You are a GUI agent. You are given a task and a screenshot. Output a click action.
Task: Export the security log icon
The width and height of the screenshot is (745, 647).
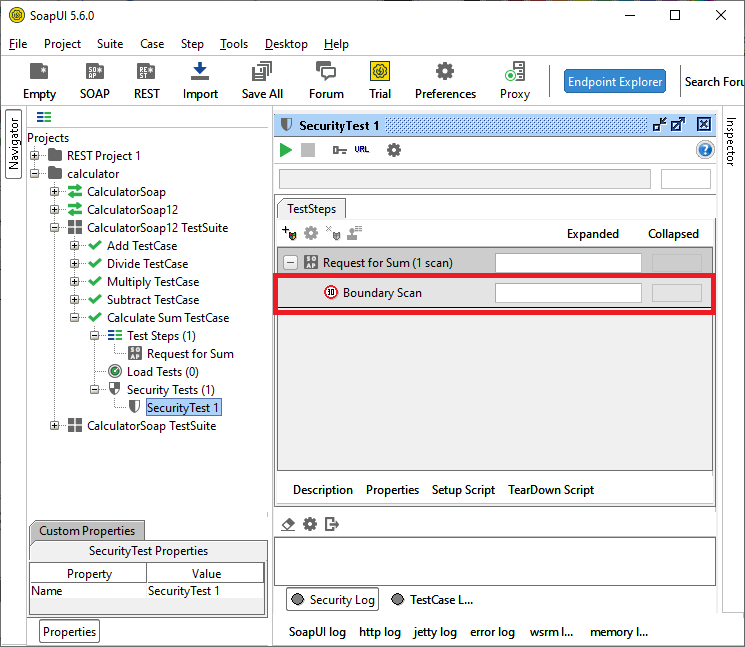tap(332, 524)
